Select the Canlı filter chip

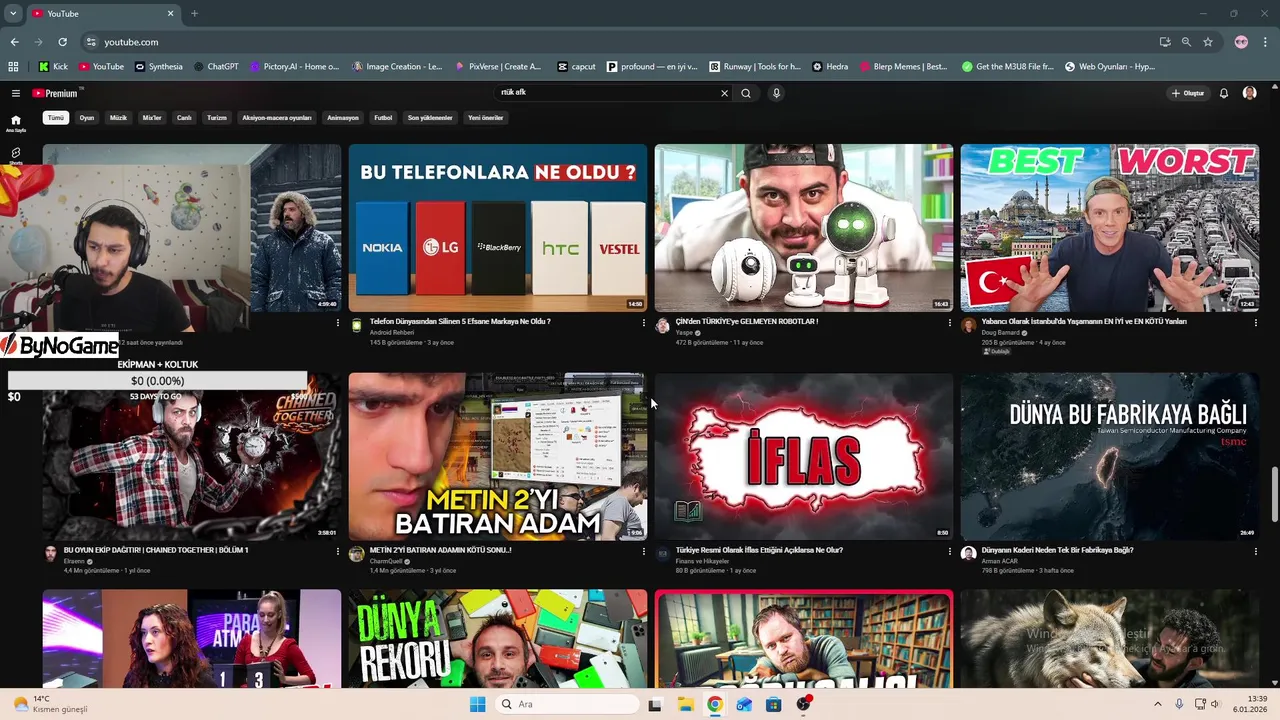(x=184, y=118)
